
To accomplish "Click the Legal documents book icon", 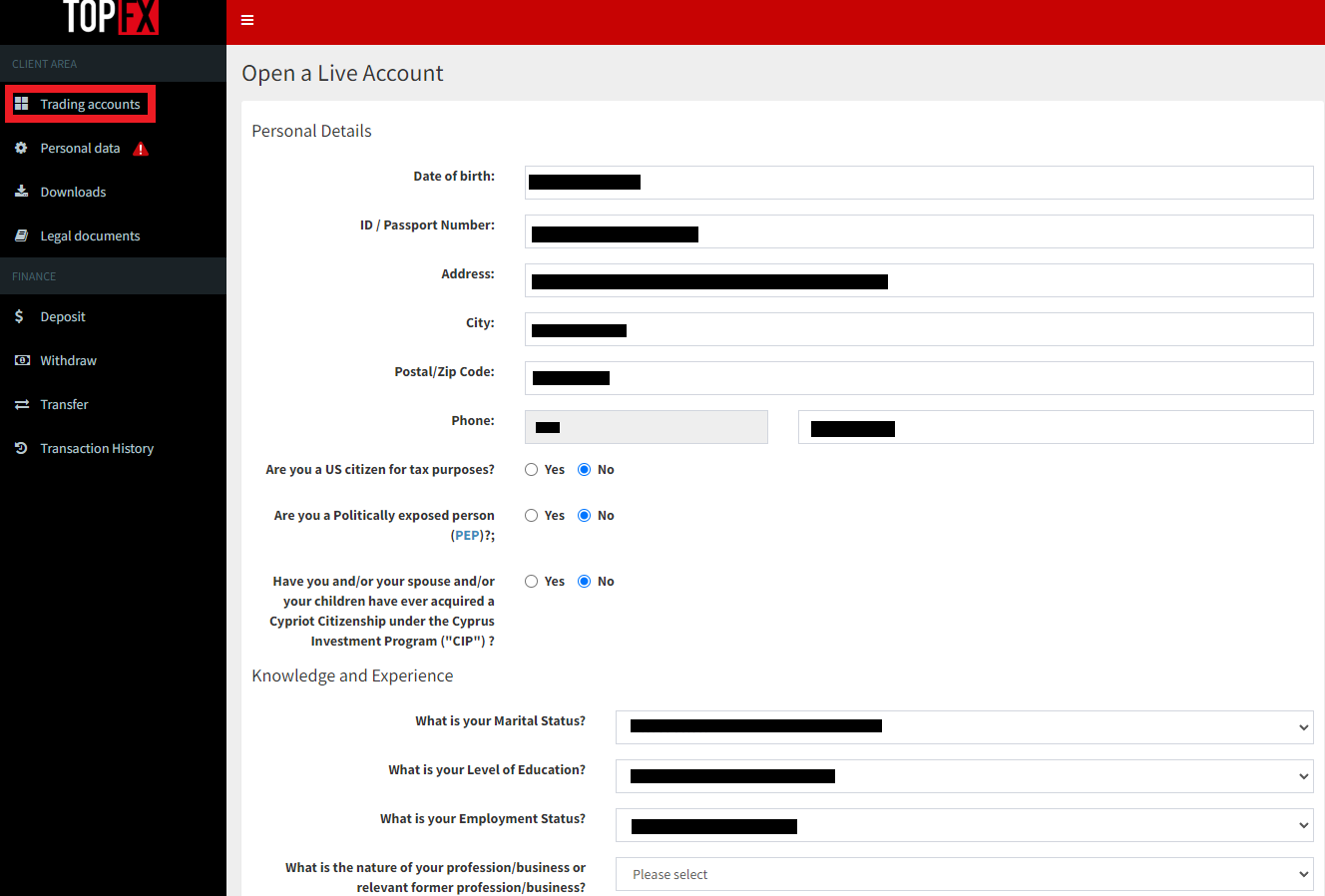I will [21, 235].
